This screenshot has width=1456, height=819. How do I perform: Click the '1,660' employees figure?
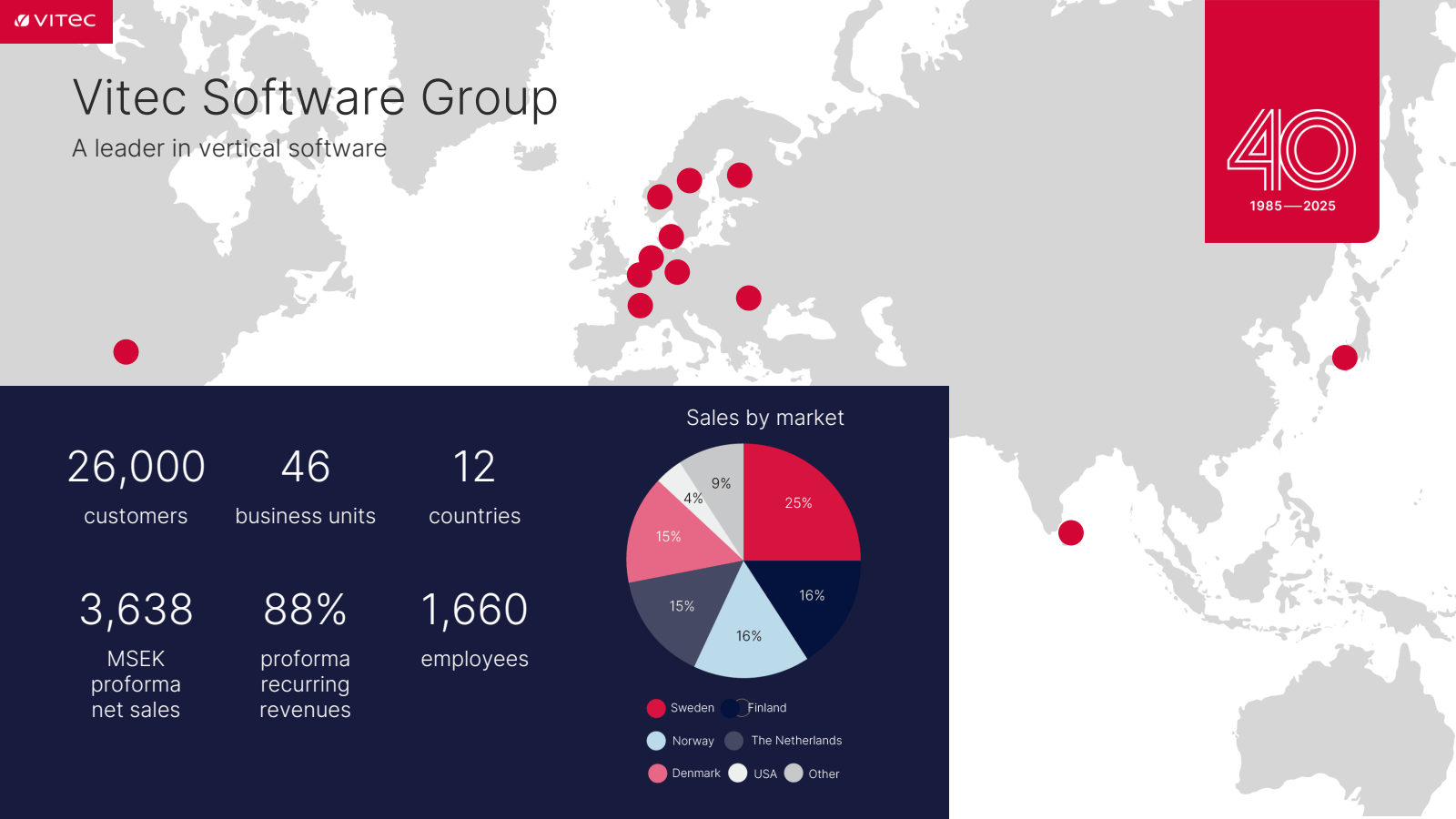[x=474, y=611]
